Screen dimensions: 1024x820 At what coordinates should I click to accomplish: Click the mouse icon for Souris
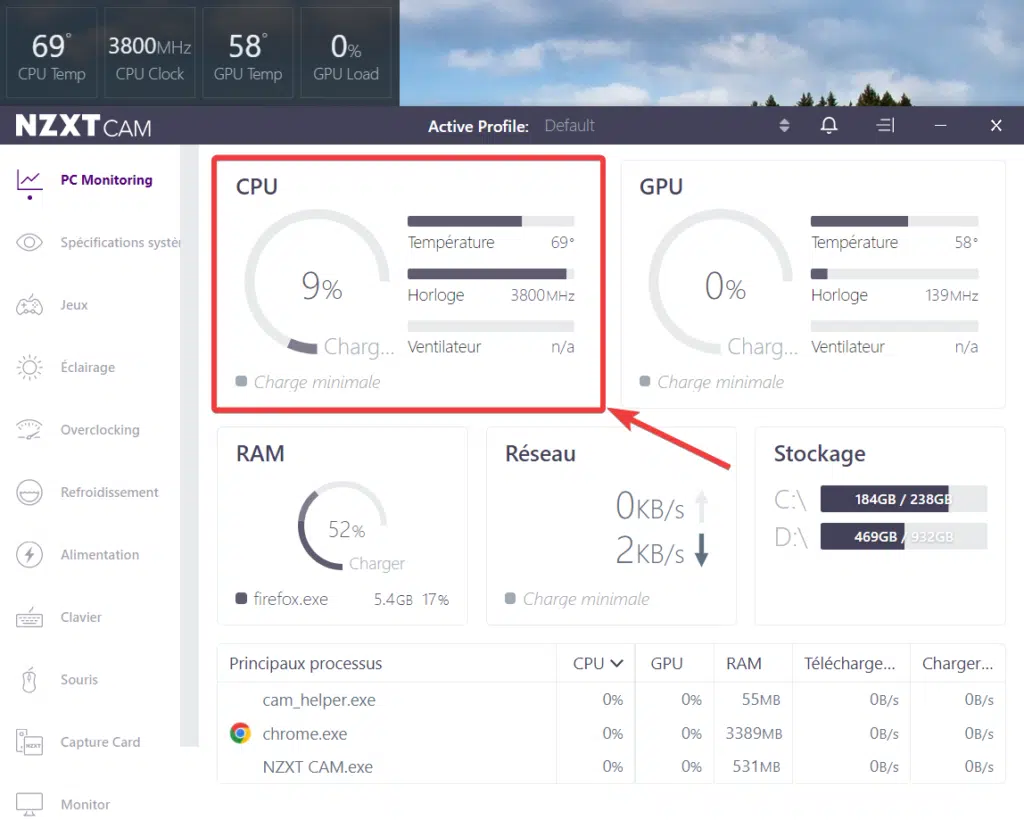29,680
